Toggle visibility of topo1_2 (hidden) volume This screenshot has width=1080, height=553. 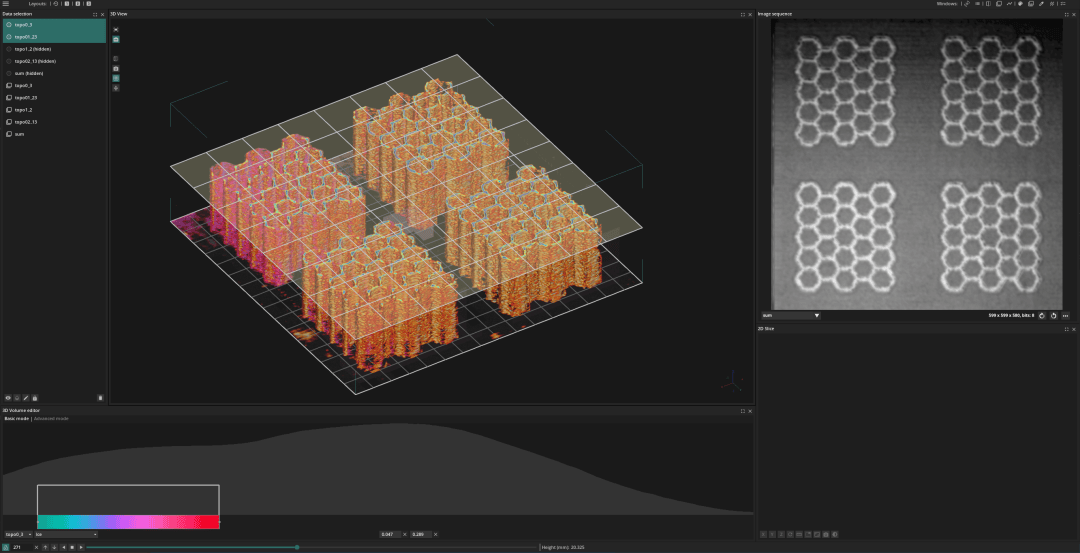click(9, 49)
